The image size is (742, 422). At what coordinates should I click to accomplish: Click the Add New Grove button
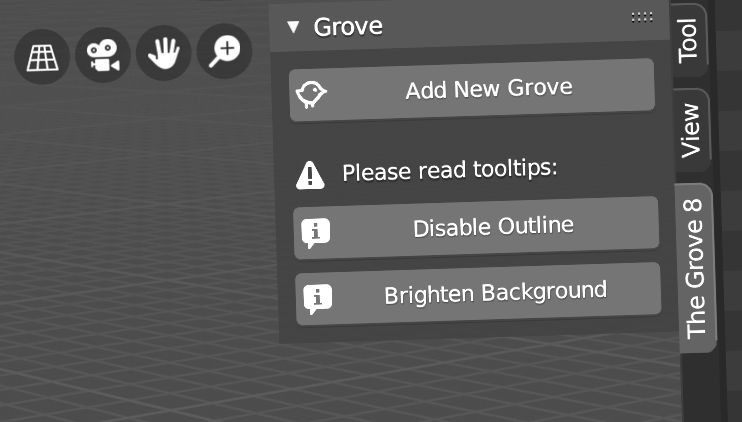[x=472, y=89]
